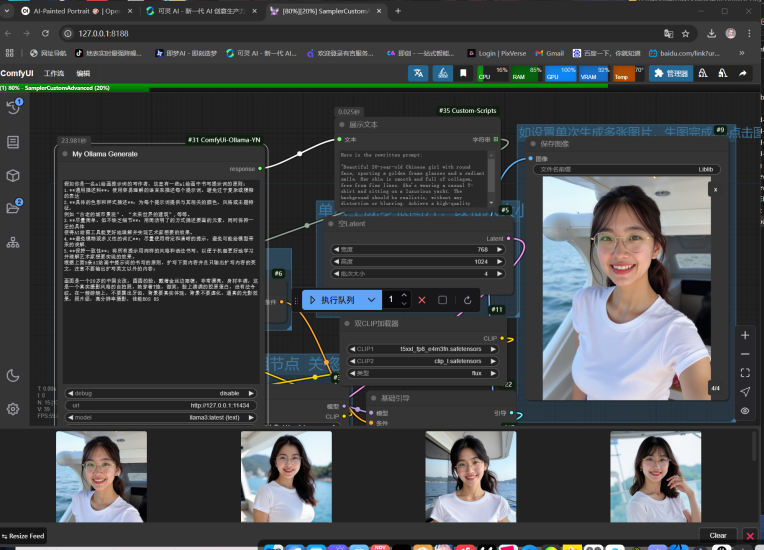Increase the queue batch count stepper
Viewport: 764px width, 550px height.
tap(404, 295)
